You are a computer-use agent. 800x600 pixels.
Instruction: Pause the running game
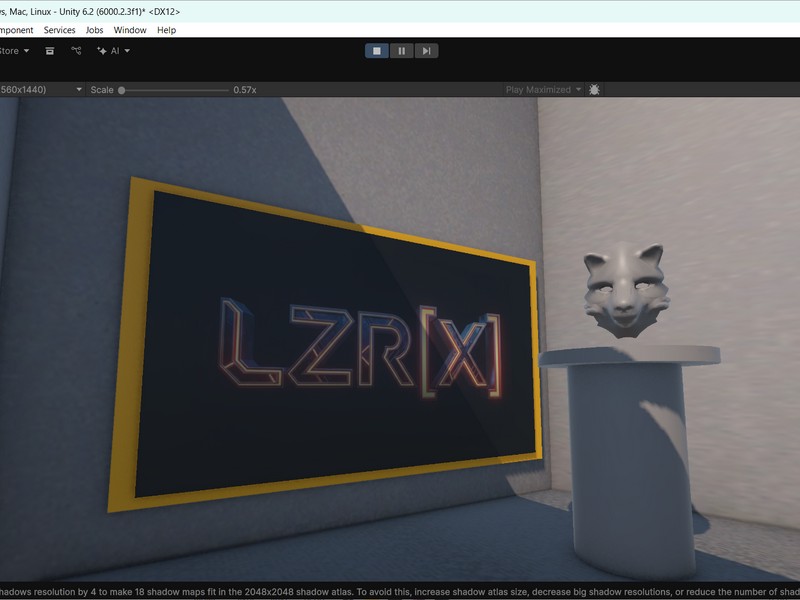(x=402, y=51)
